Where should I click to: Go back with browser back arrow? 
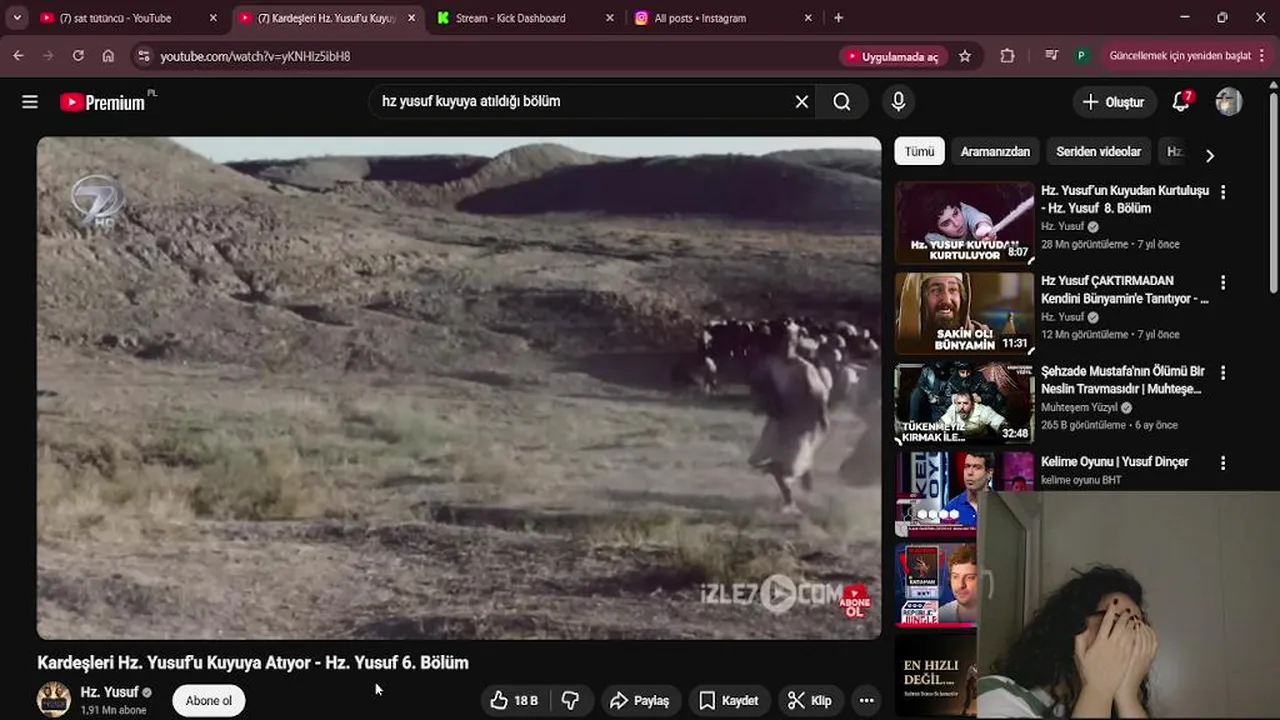tap(18, 56)
